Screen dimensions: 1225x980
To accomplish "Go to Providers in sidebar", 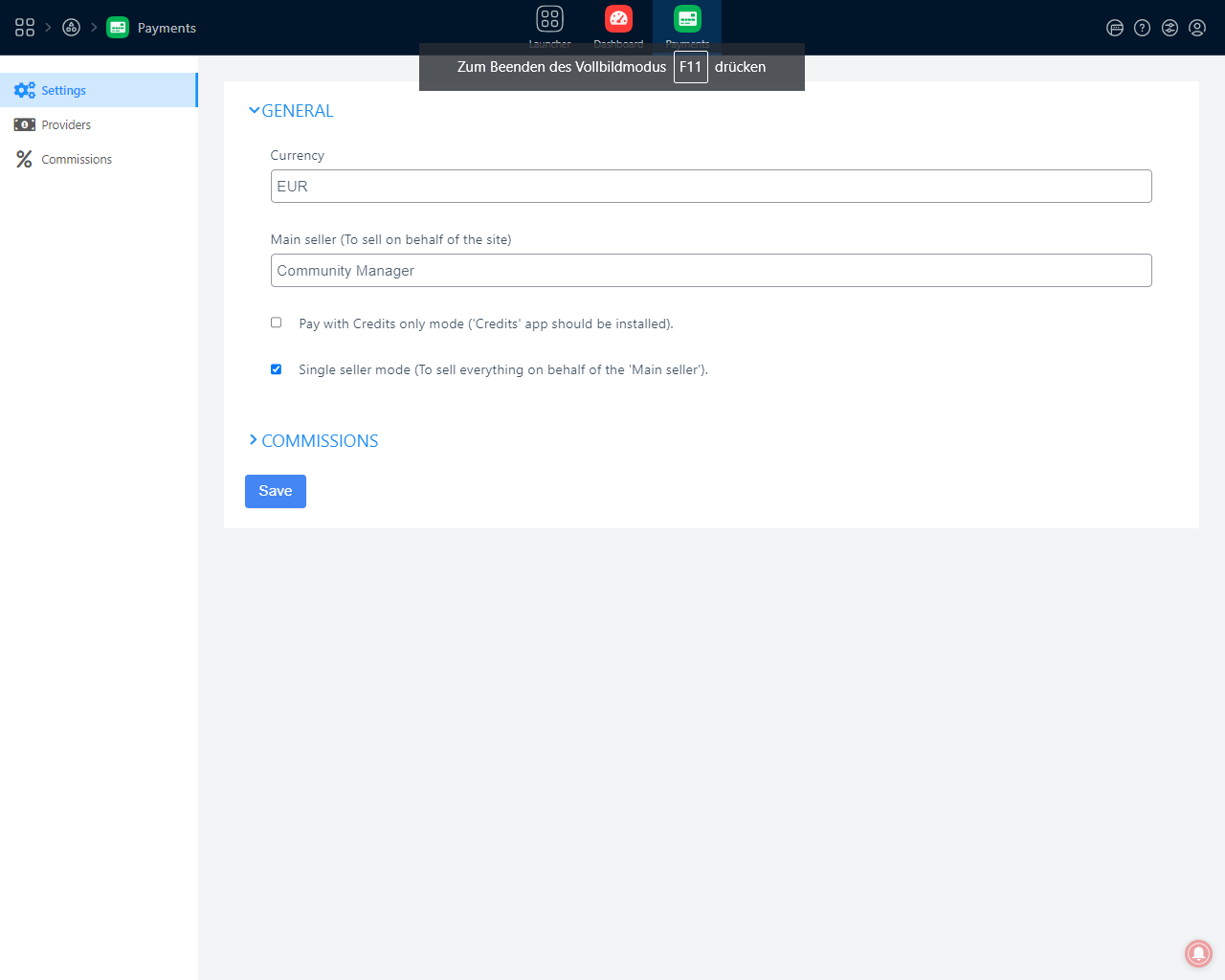I will click(x=66, y=125).
